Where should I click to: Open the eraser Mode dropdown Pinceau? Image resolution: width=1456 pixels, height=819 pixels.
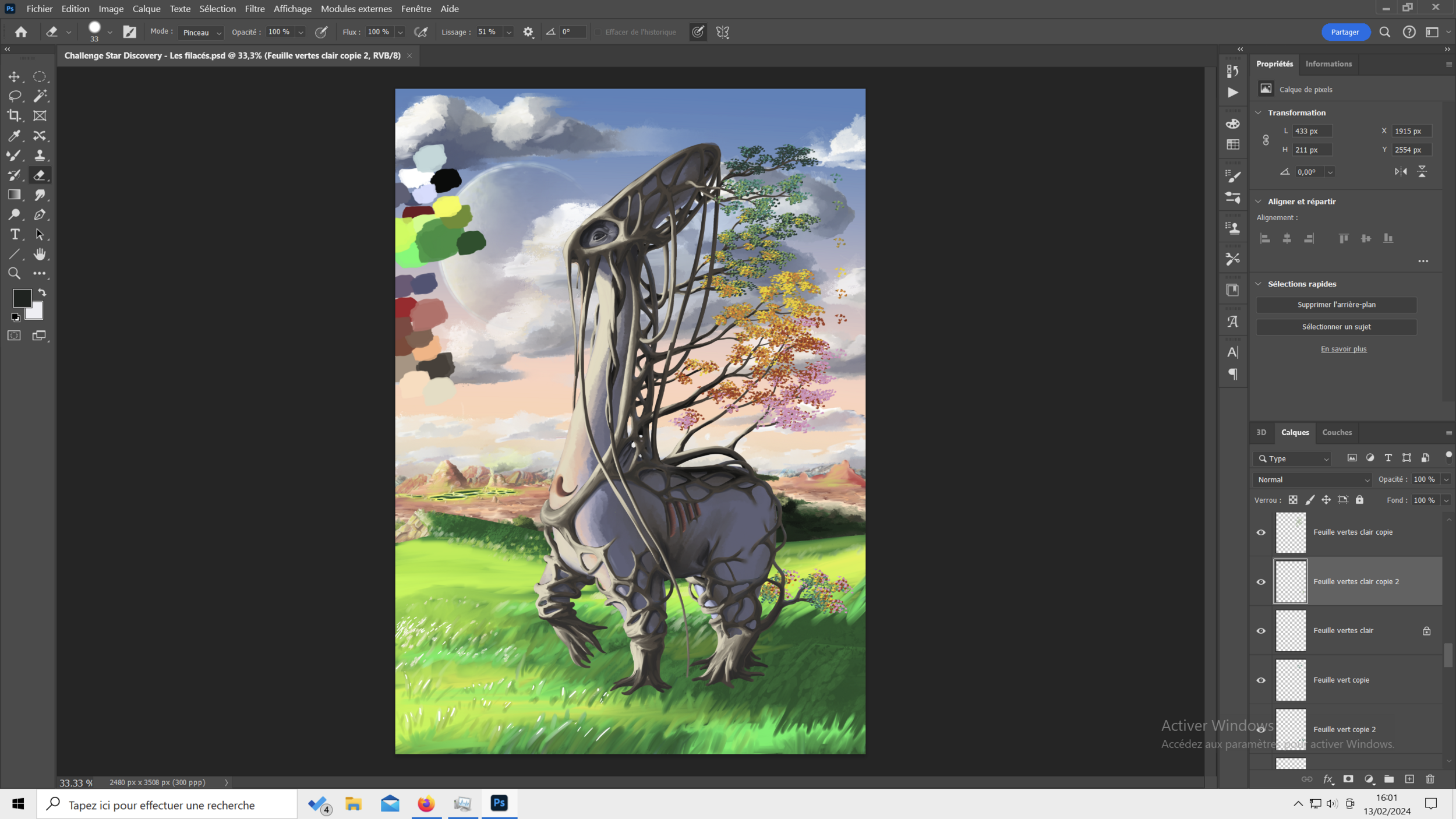click(201, 33)
